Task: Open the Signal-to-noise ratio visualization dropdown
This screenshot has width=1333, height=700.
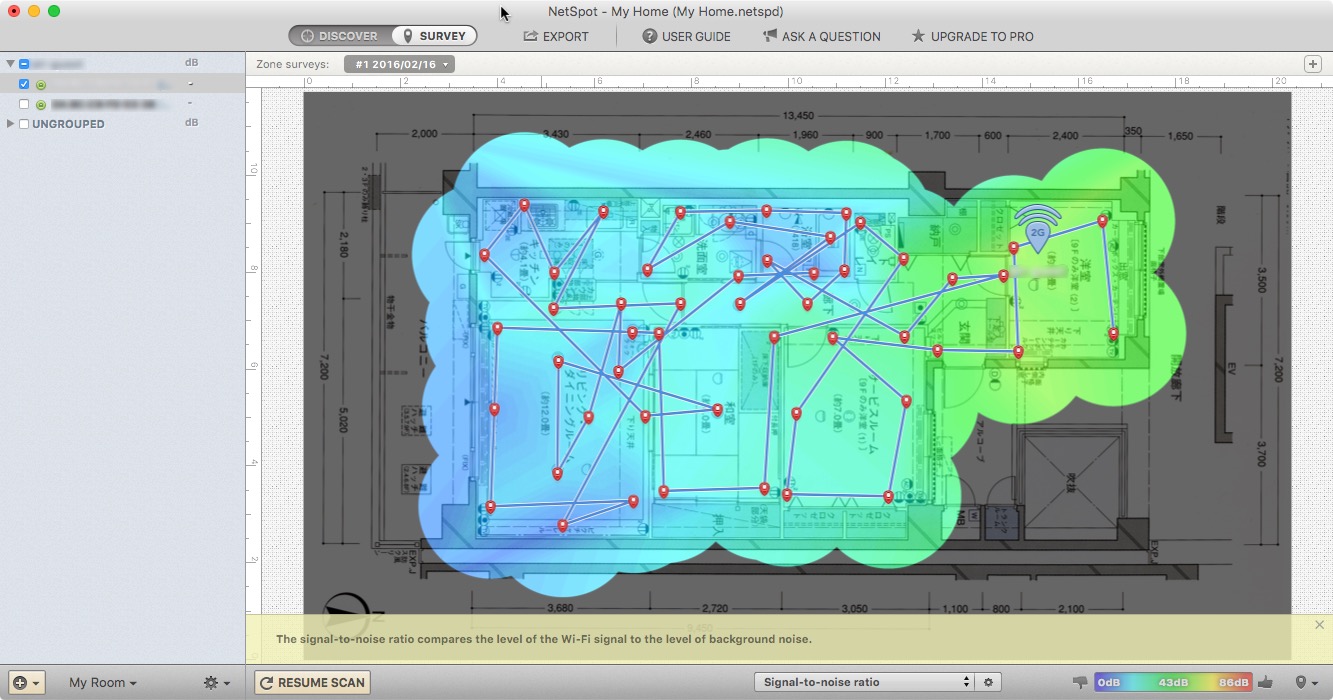Action: [864, 682]
